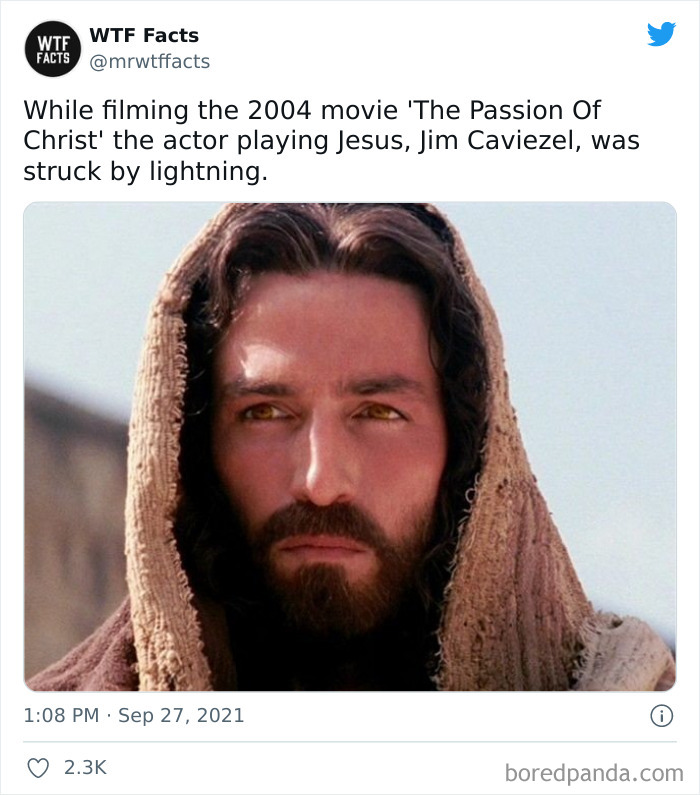Click the word 'struck' in the tweet

(x=56, y=171)
